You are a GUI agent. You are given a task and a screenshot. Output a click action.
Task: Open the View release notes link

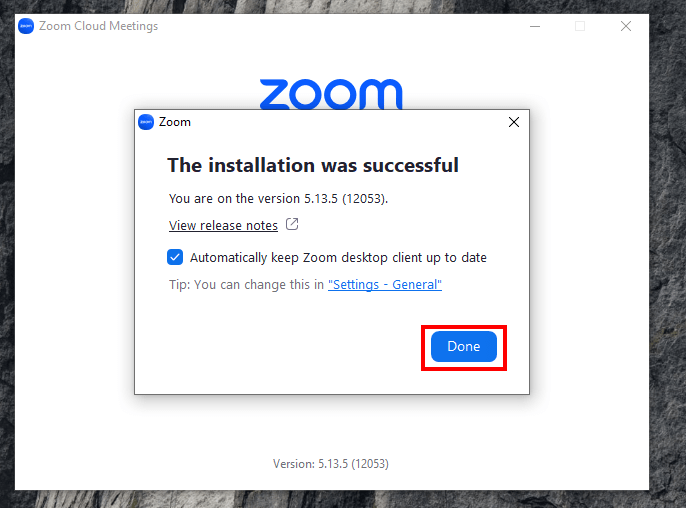pos(223,225)
